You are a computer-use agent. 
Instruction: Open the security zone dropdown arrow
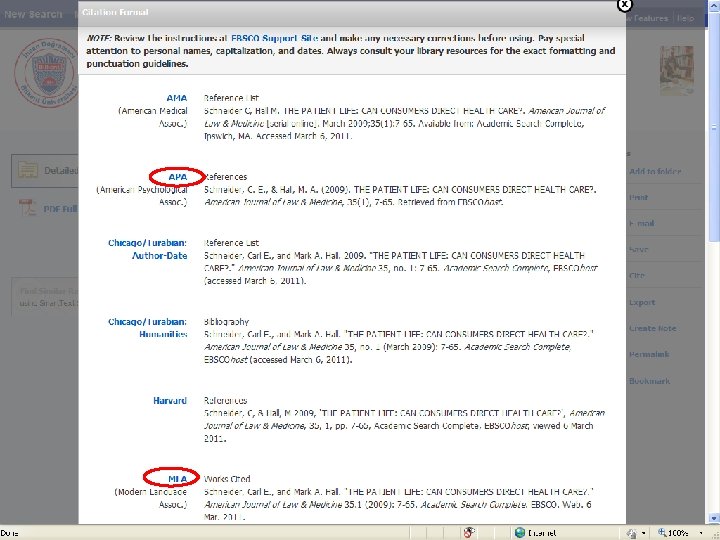tap(644, 533)
